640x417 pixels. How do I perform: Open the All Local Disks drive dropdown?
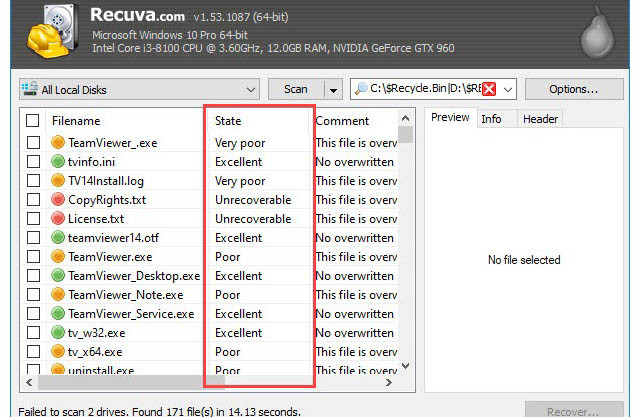139,89
